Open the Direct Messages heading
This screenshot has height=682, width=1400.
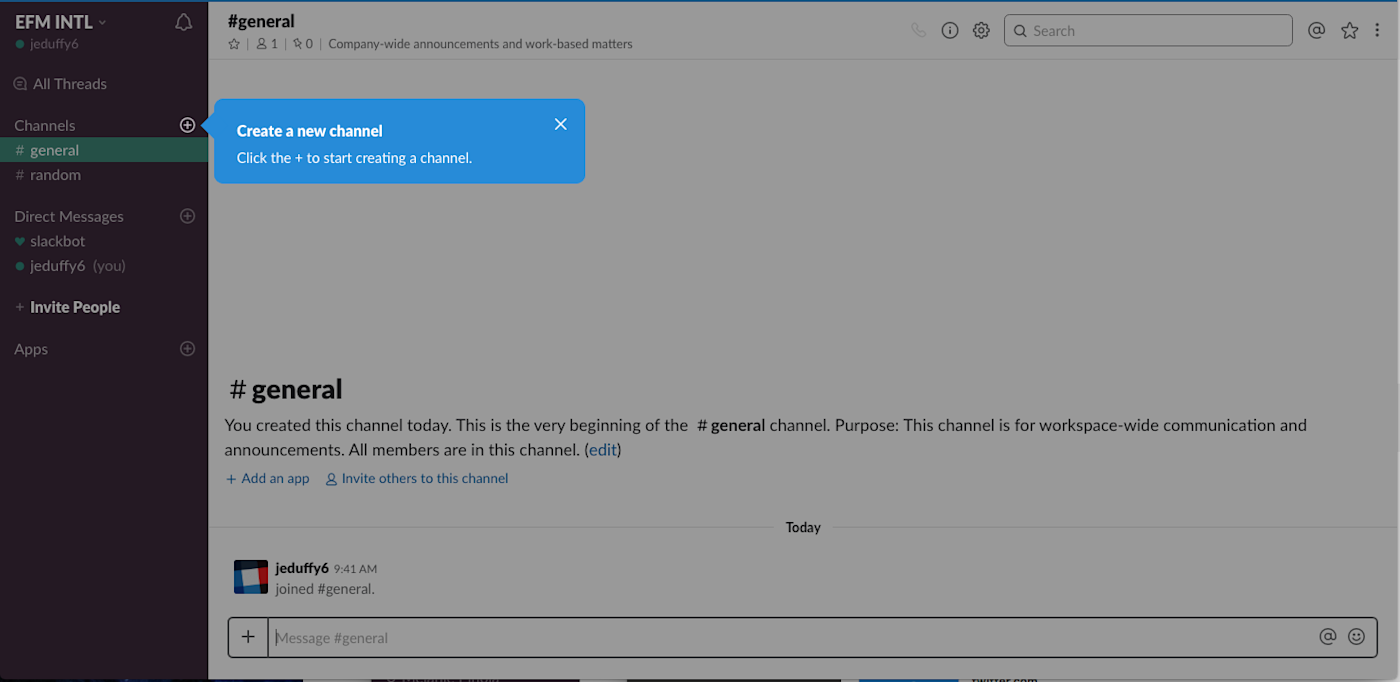tap(69, 216)
